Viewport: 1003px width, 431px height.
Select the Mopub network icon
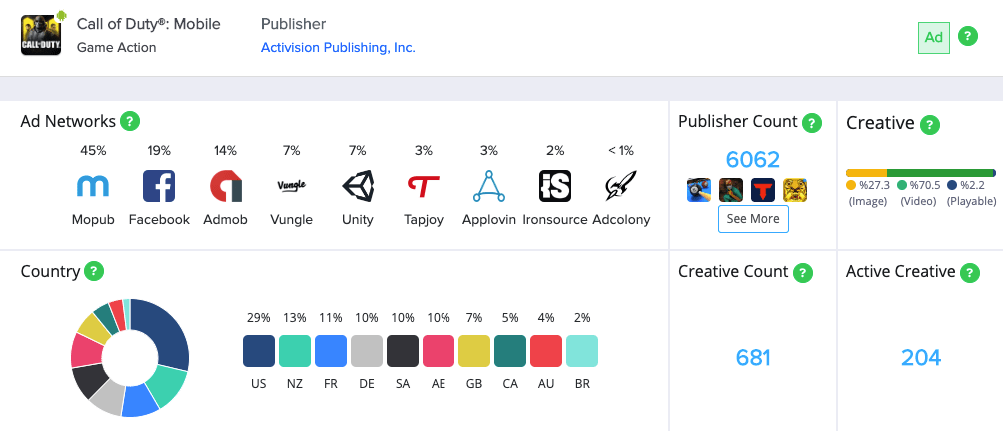click(x=93, y=186)
